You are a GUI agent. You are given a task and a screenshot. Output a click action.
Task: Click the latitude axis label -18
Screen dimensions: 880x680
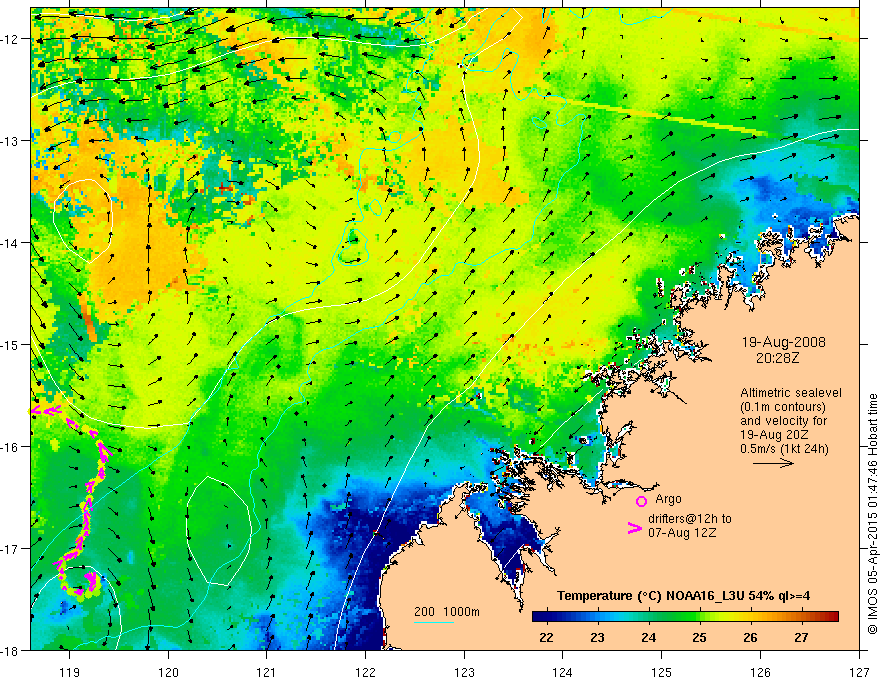point(10,650)
